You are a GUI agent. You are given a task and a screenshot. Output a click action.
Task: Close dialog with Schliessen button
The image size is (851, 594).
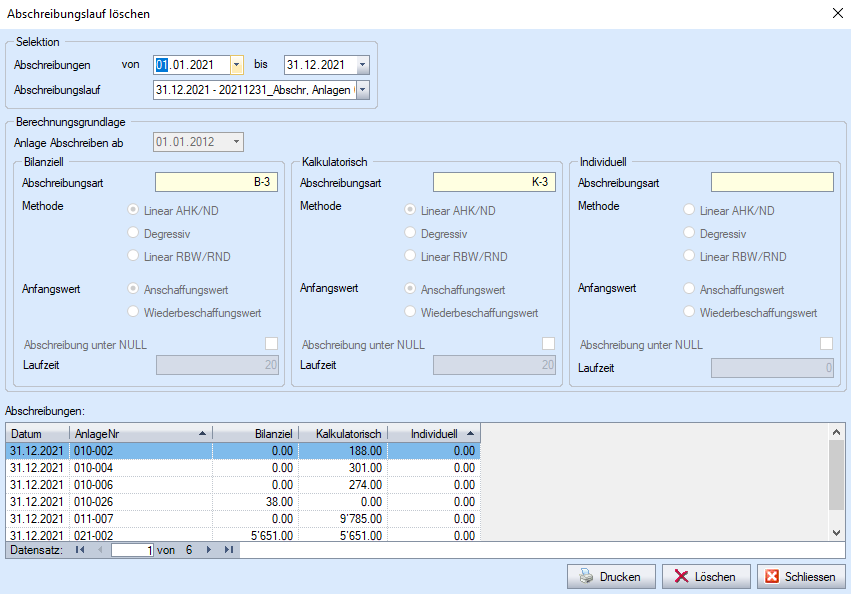802,577
